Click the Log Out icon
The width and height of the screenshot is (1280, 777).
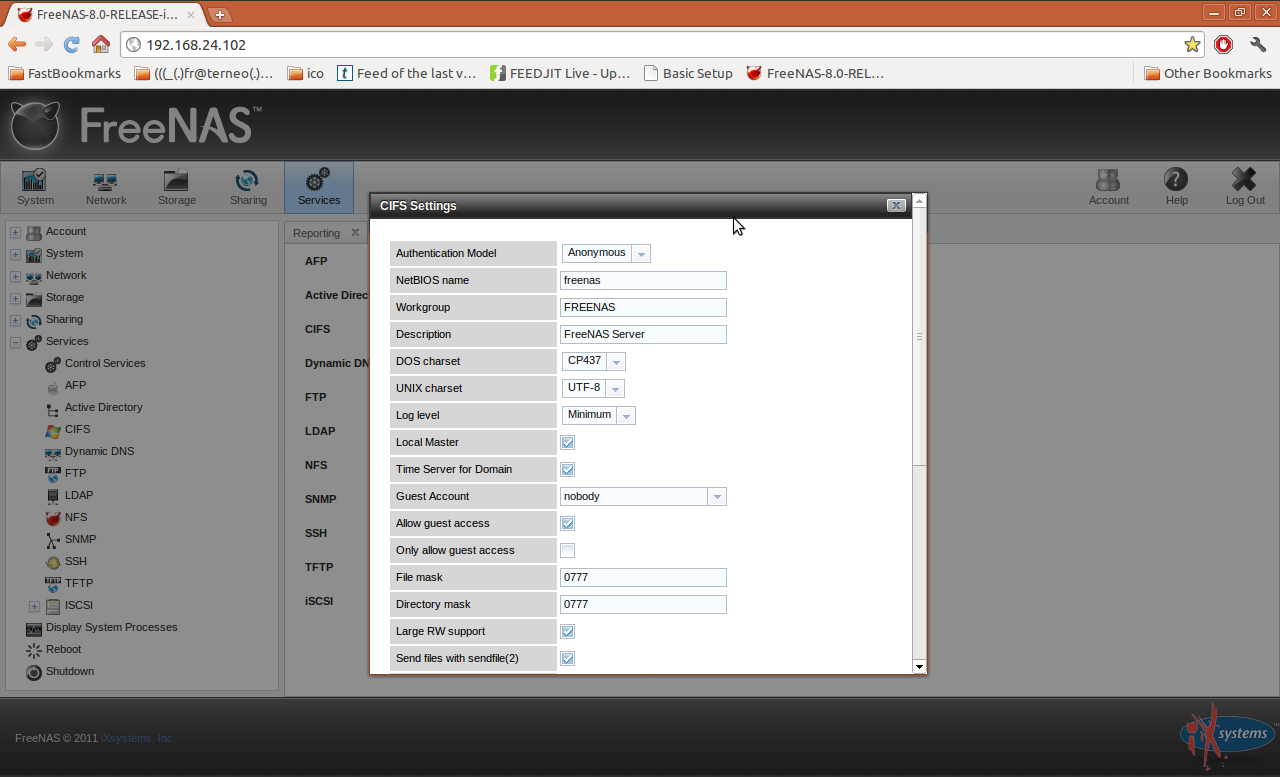[x=1244, y=186]
